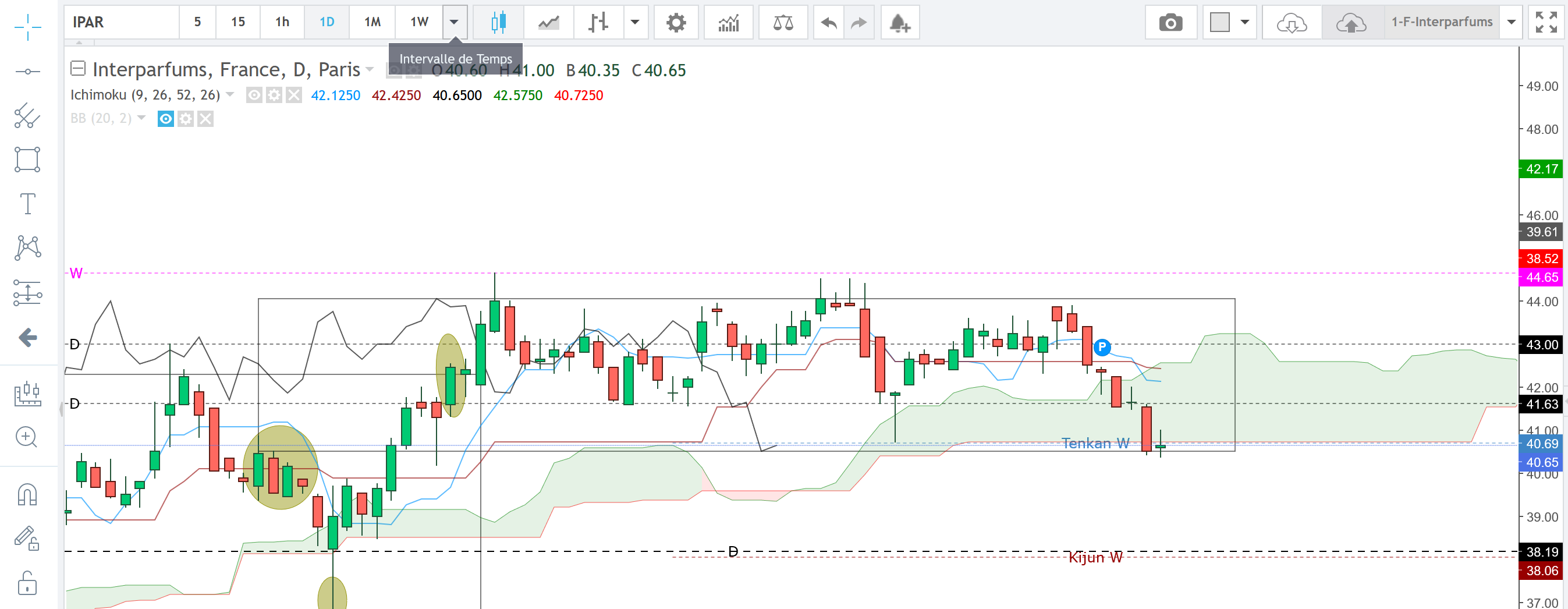Toggle BB indicator visibility eye
This screenshot has width=1568, height=609.
[165, 119]
